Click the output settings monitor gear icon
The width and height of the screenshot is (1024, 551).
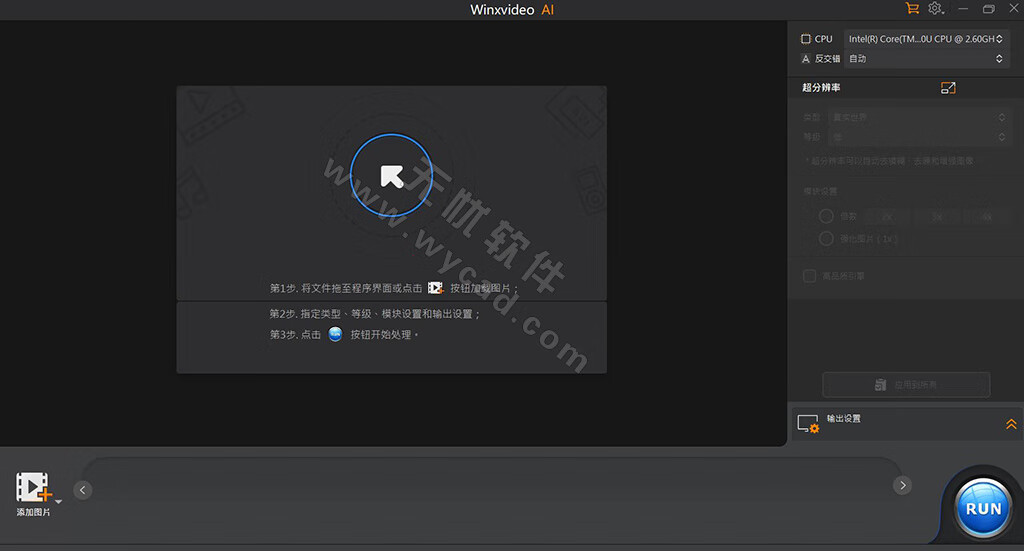[x=808, y=424]
